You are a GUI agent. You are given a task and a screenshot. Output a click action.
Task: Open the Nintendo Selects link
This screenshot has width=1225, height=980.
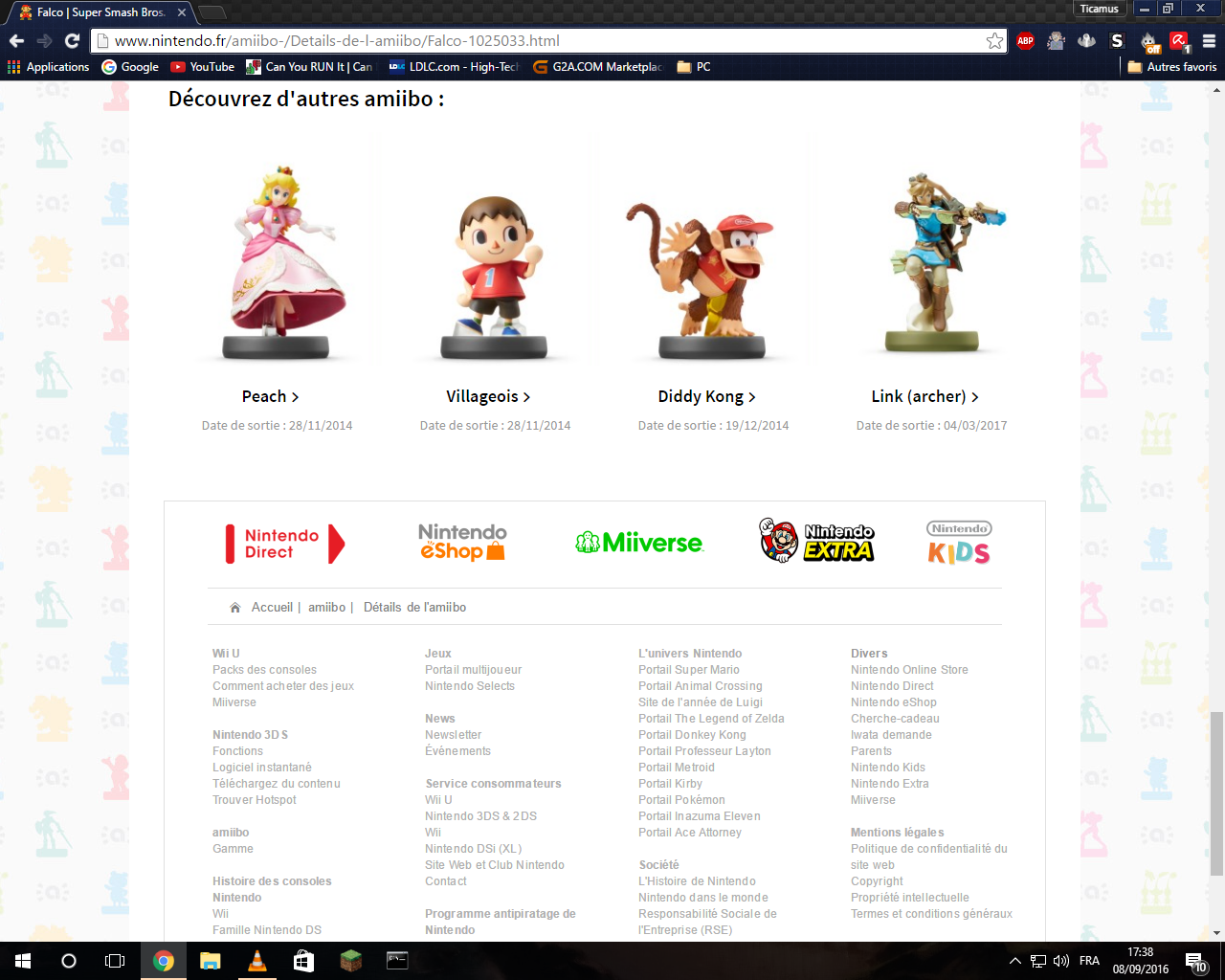470,686
